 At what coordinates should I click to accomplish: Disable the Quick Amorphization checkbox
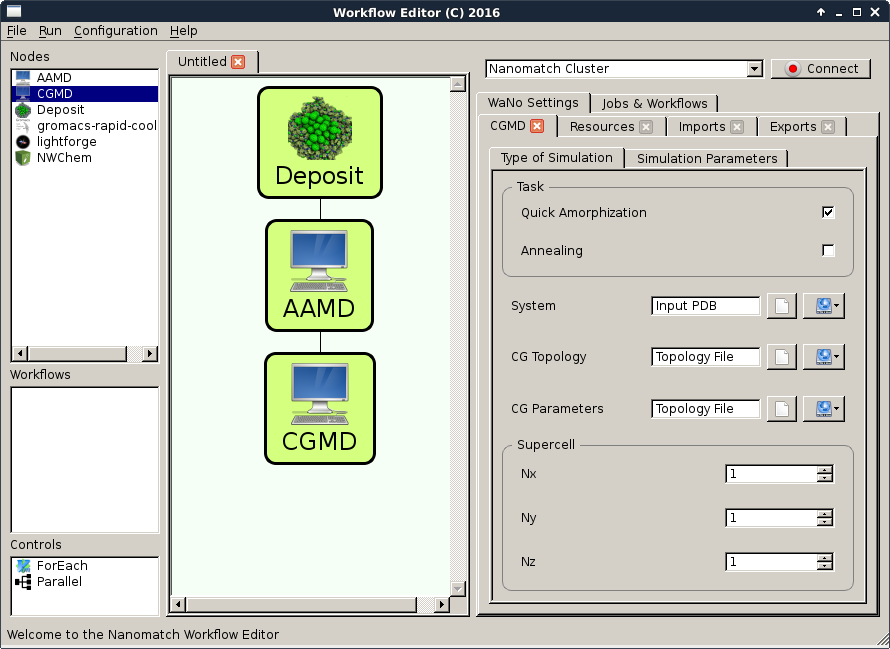pos(828,213)
